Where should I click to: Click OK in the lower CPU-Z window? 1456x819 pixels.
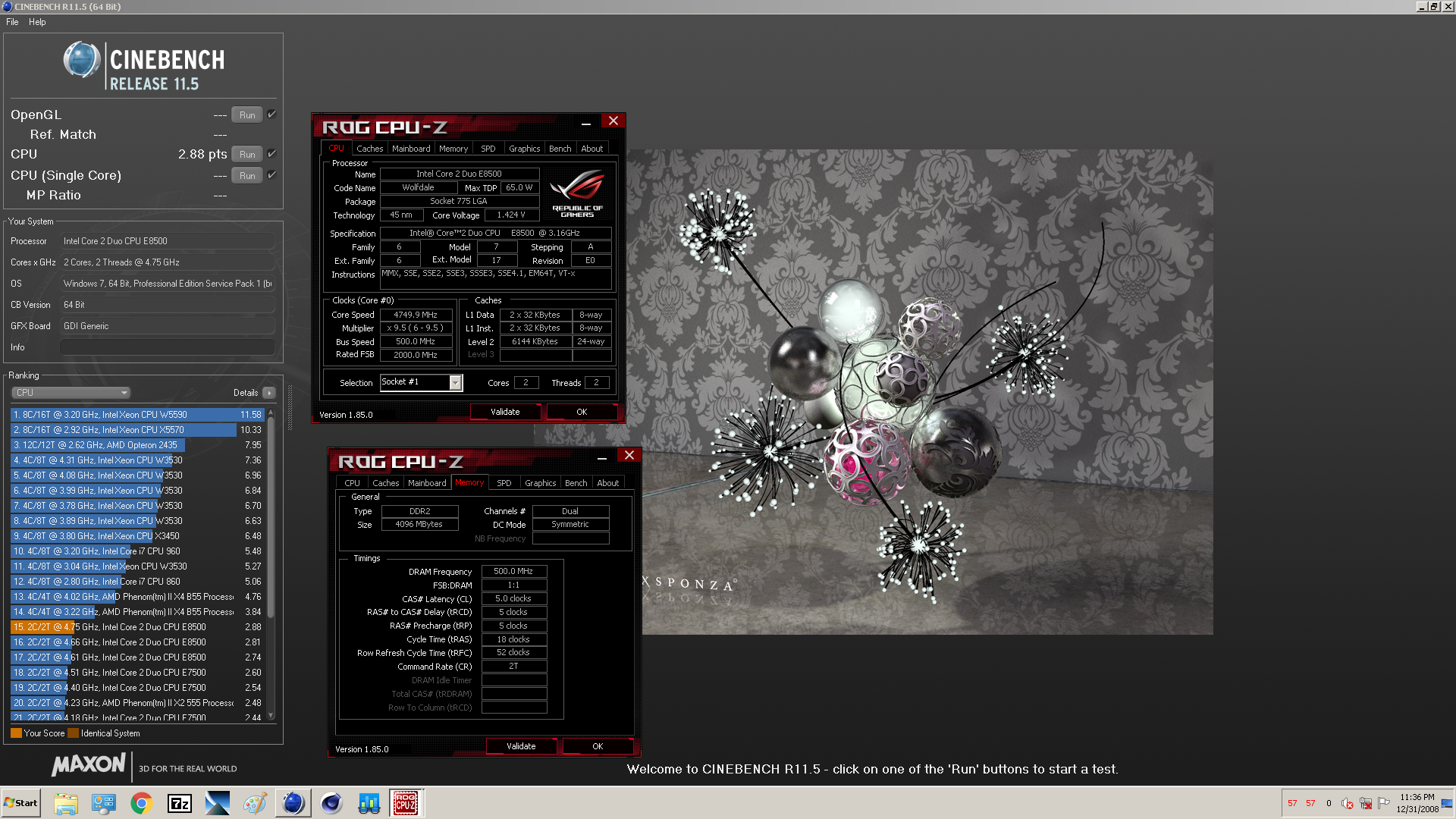[598, 746]
